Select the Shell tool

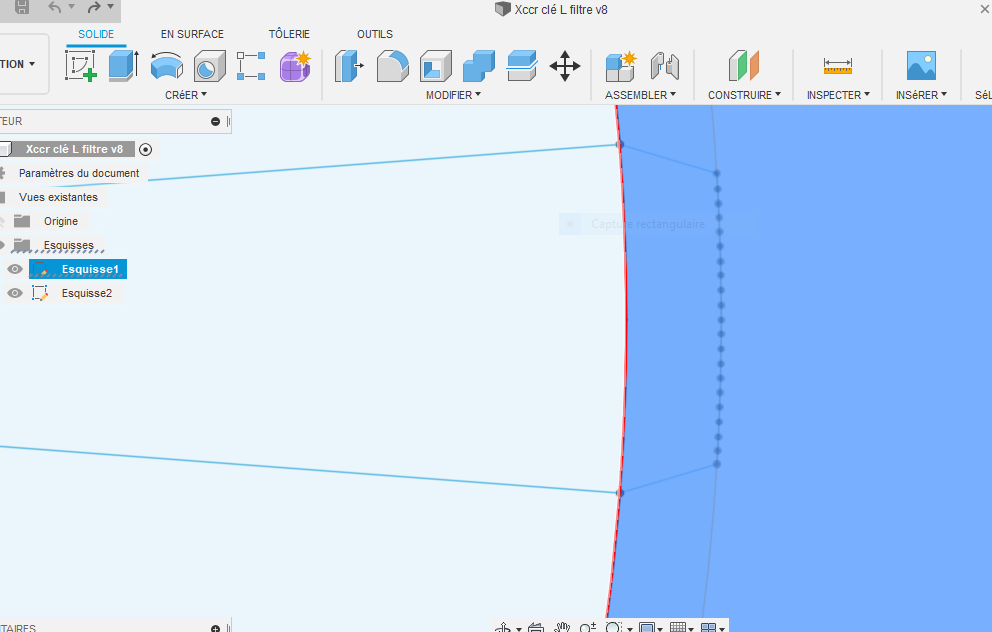click(435, 66)
